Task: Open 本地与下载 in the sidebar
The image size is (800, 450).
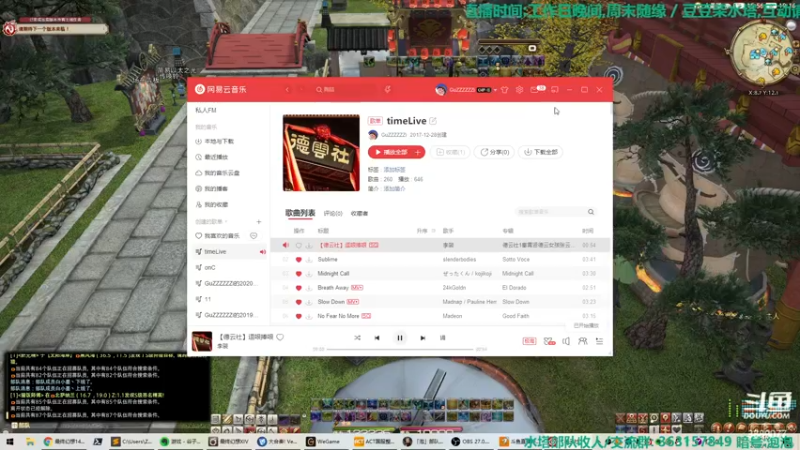Action: click(219, 141)
